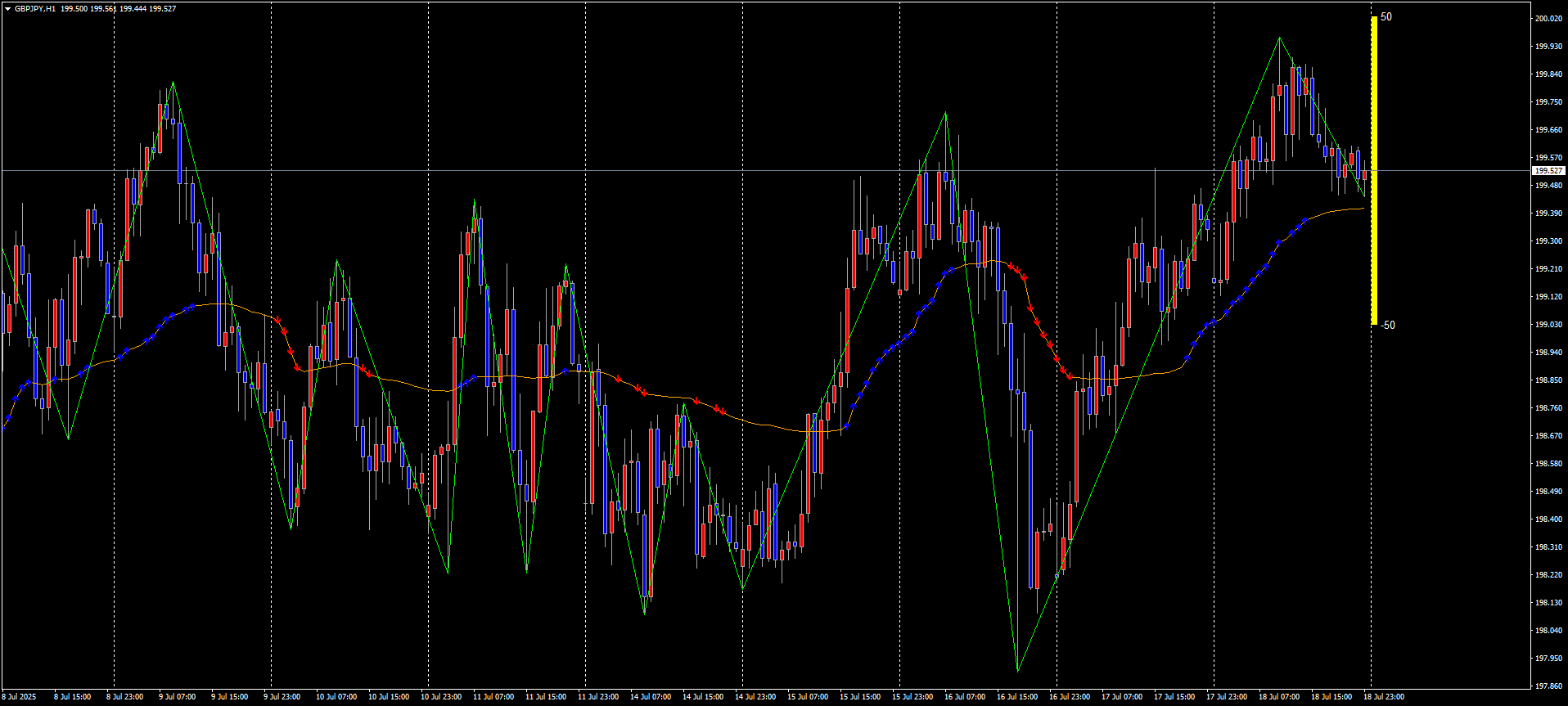The width and height of the screenshot is (1568, 706).
Task: Click the "16 Jul 15:00" time axis label
Action: click(x=1017, y=697)
